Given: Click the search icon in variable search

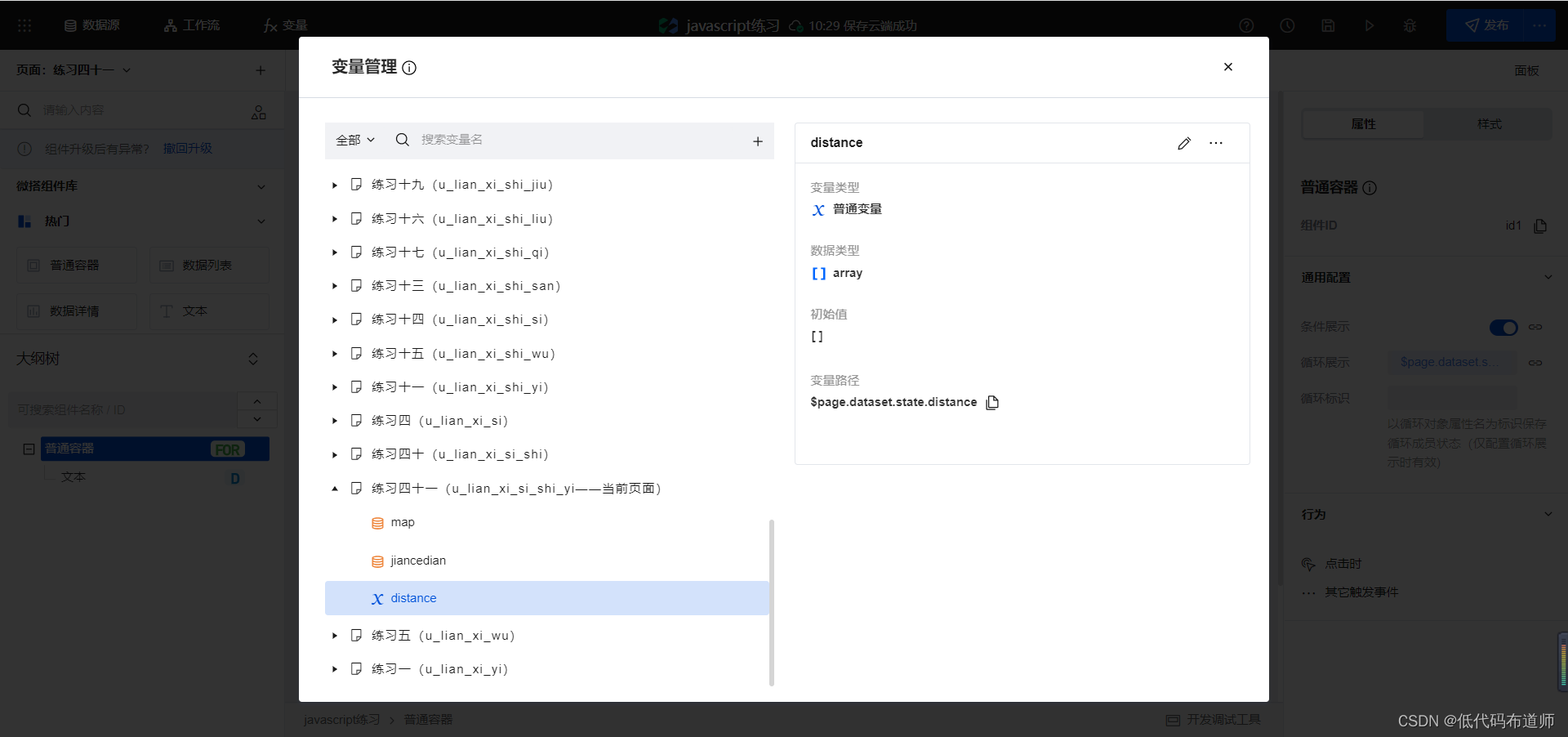Looking at the screenshot, I should click(x=403, y=140).
